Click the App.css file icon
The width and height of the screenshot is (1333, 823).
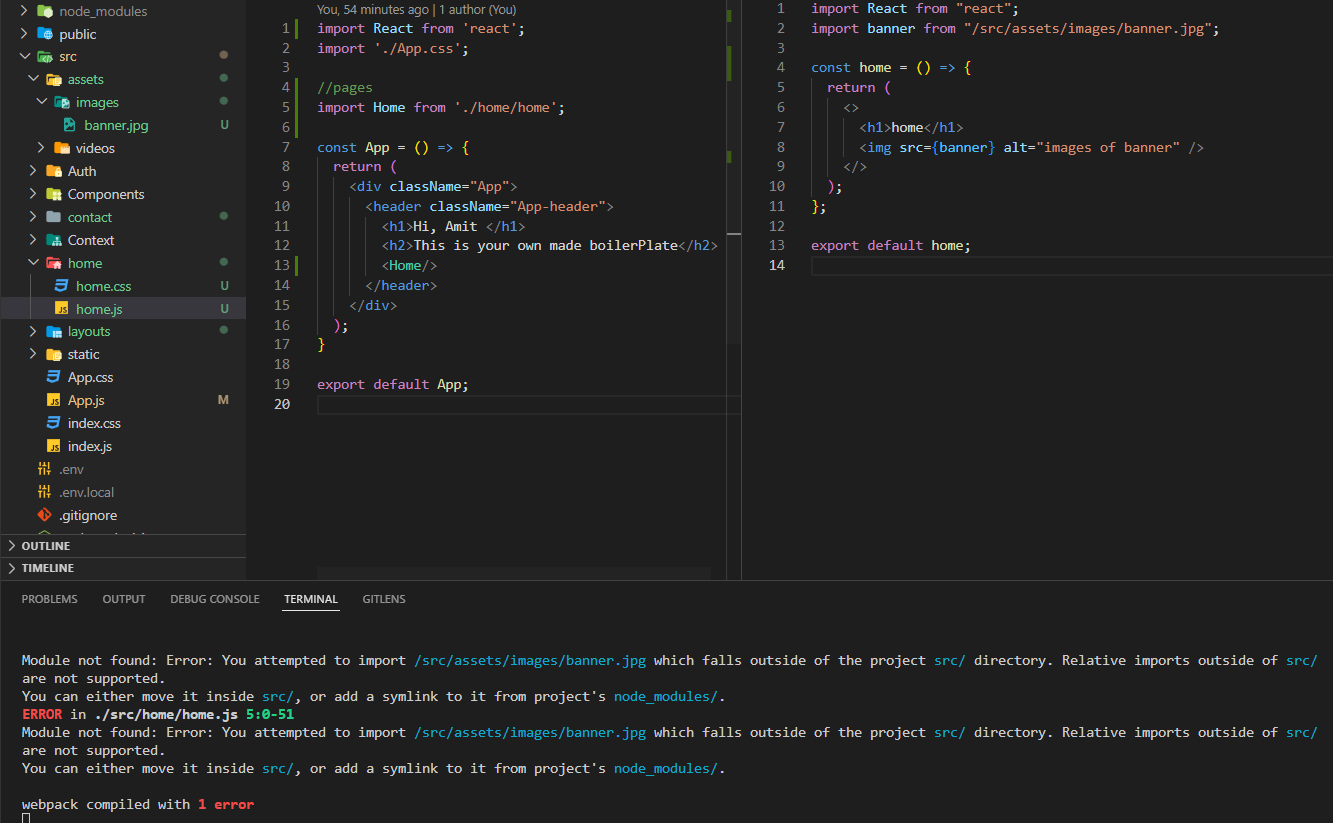(53, 378)
